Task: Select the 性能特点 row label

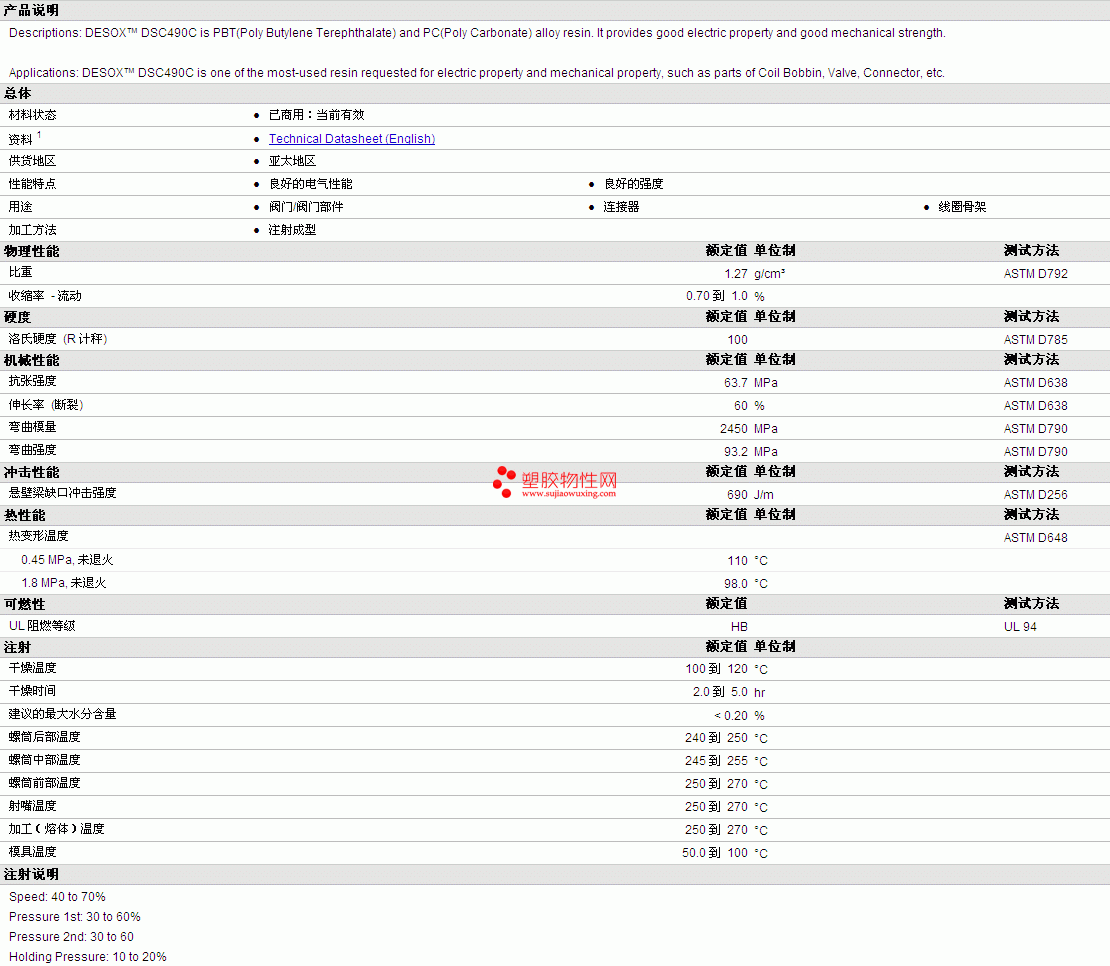Action: coord(33,184)
